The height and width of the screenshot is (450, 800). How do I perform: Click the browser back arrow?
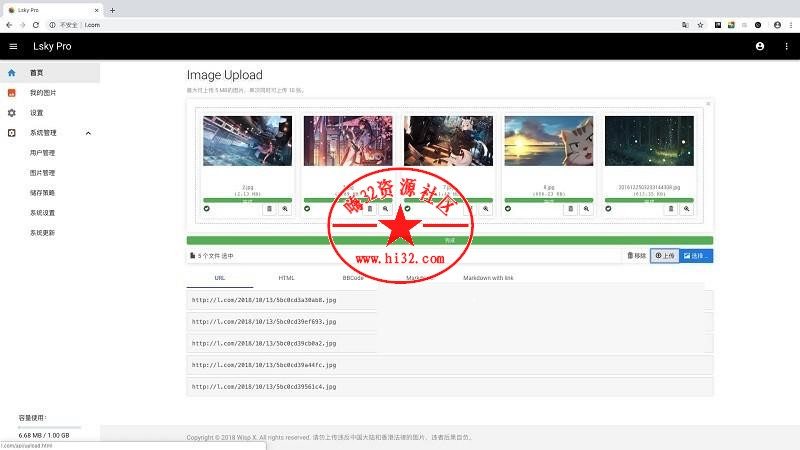pyautogui.click(x=9, y=25)
